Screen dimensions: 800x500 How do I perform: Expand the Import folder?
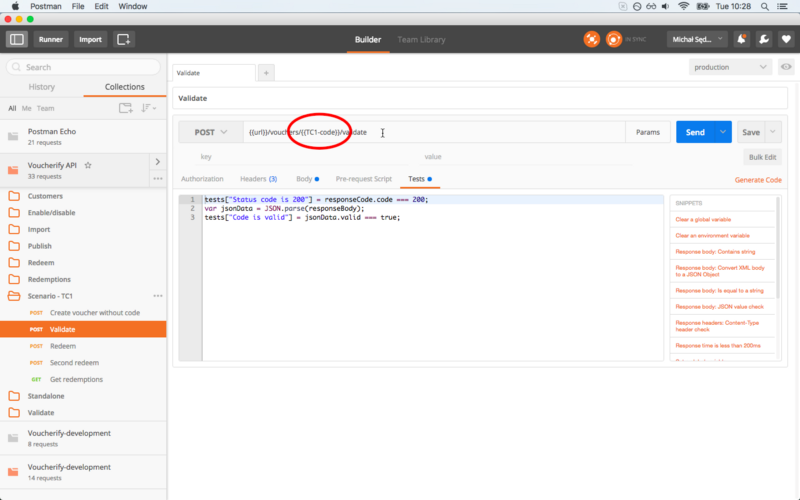tap(83, 229)
